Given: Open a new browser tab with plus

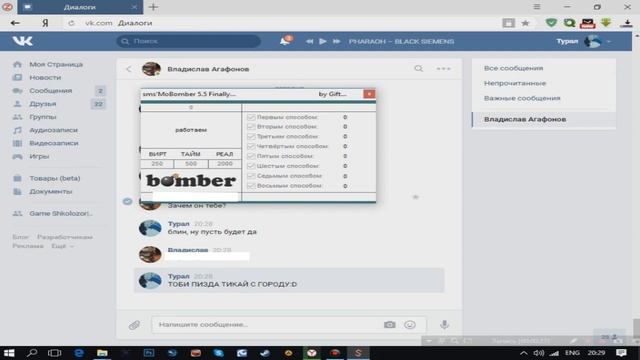Looking at the screenshot, I should (153, 7).
